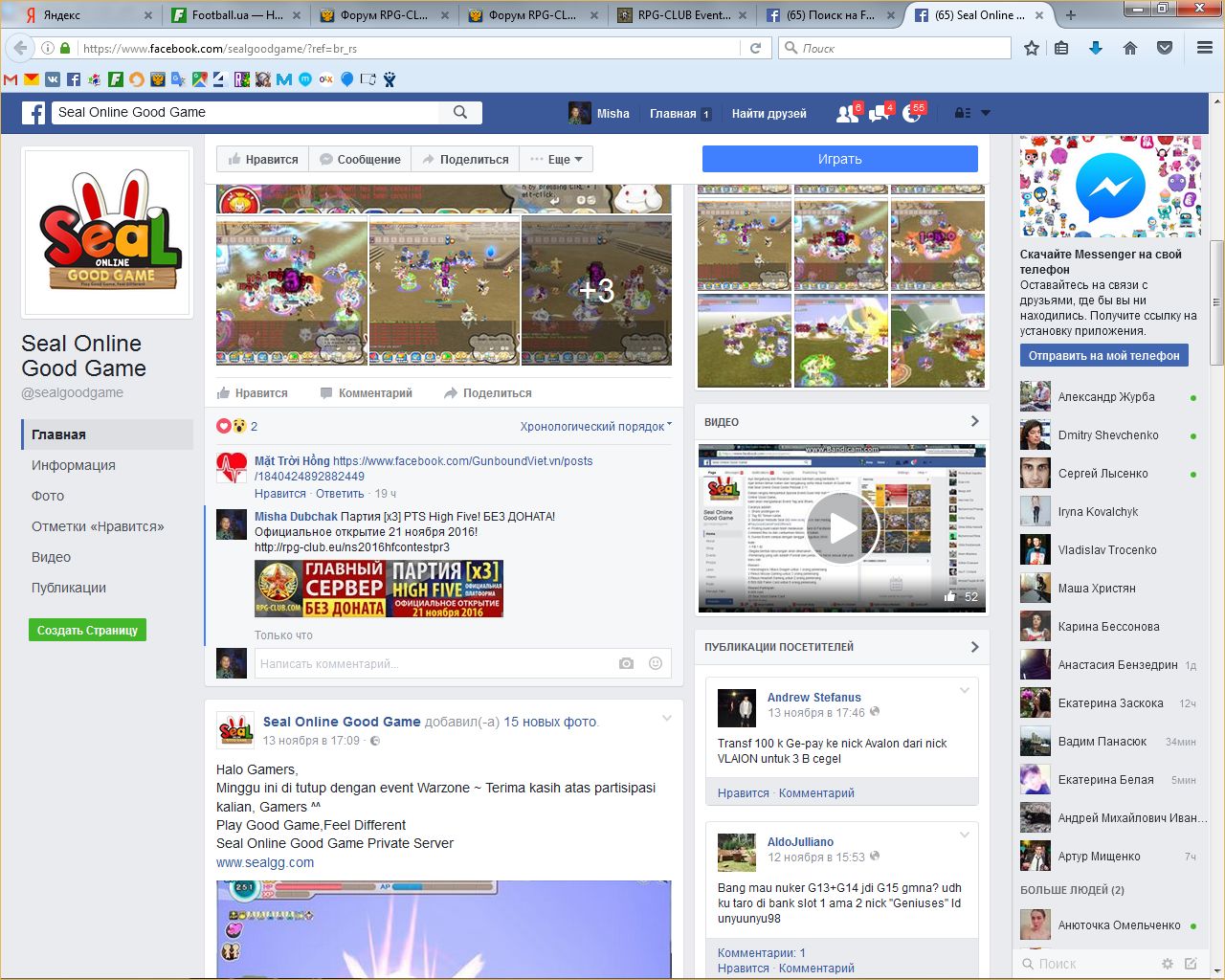Viewport: 1225px width, 980px height.
Task: Open messages icon with 4 badge
Action: [880, 113]
